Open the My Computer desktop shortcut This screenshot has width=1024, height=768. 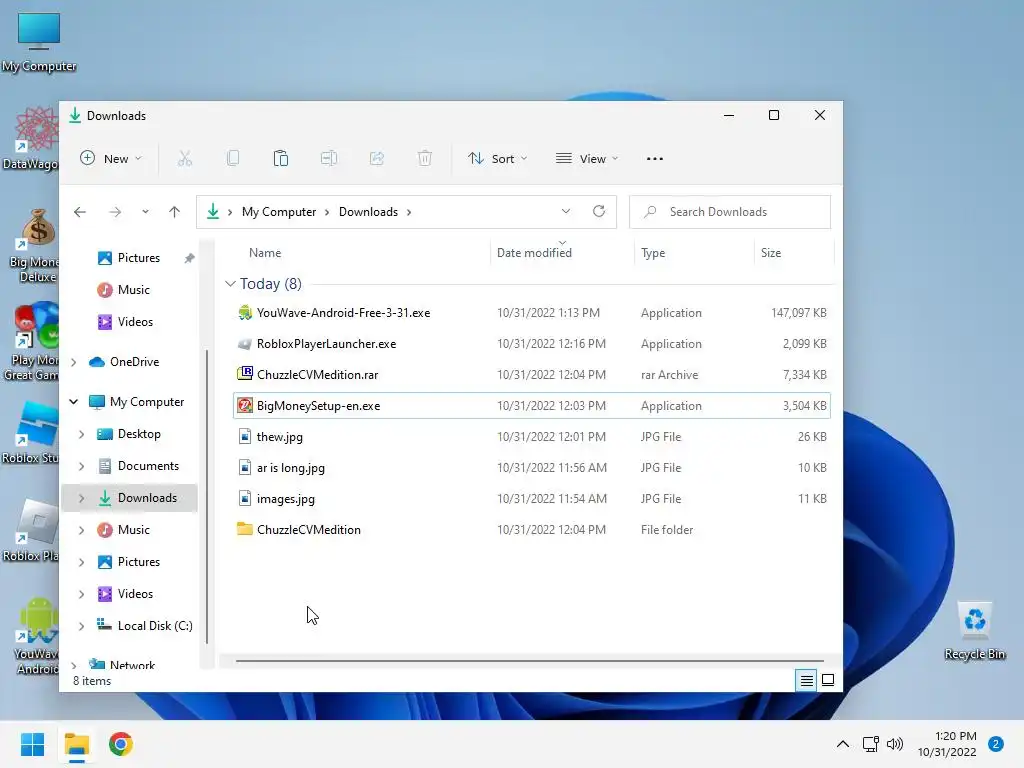click(x=39, y=42)
